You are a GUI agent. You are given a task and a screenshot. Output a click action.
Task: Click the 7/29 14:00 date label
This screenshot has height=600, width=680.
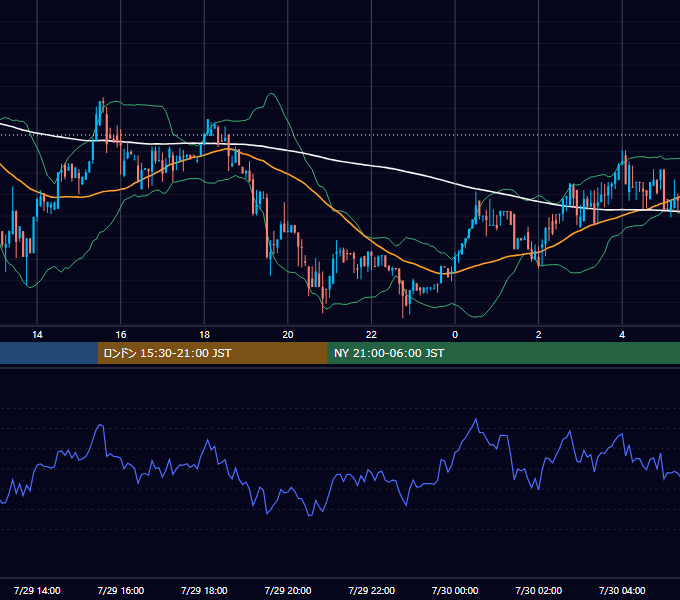tap(37, 590)
